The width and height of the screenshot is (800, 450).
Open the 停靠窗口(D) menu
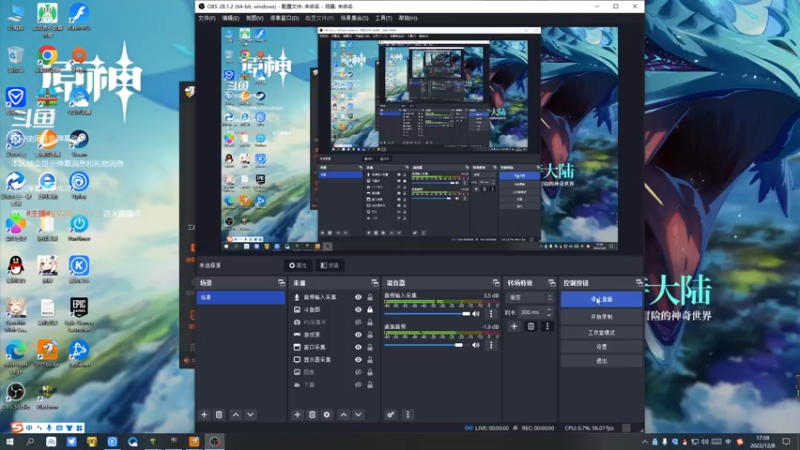click(284, 18)
